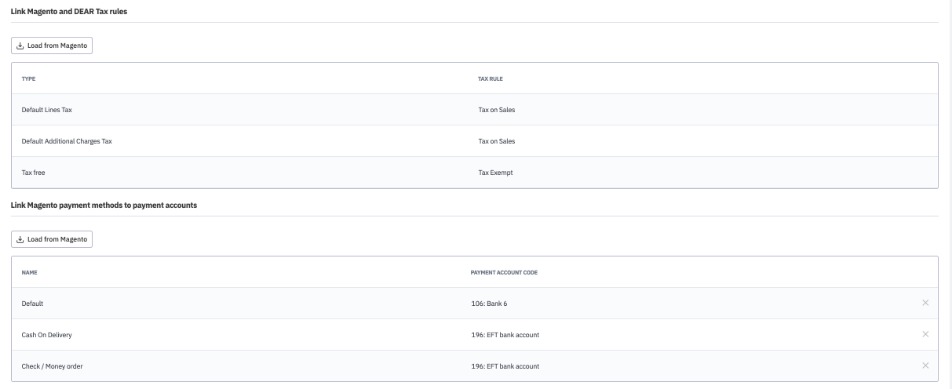
Task: Edit Cash On Delivery's EFT bank account code
Action: [505, 335]
